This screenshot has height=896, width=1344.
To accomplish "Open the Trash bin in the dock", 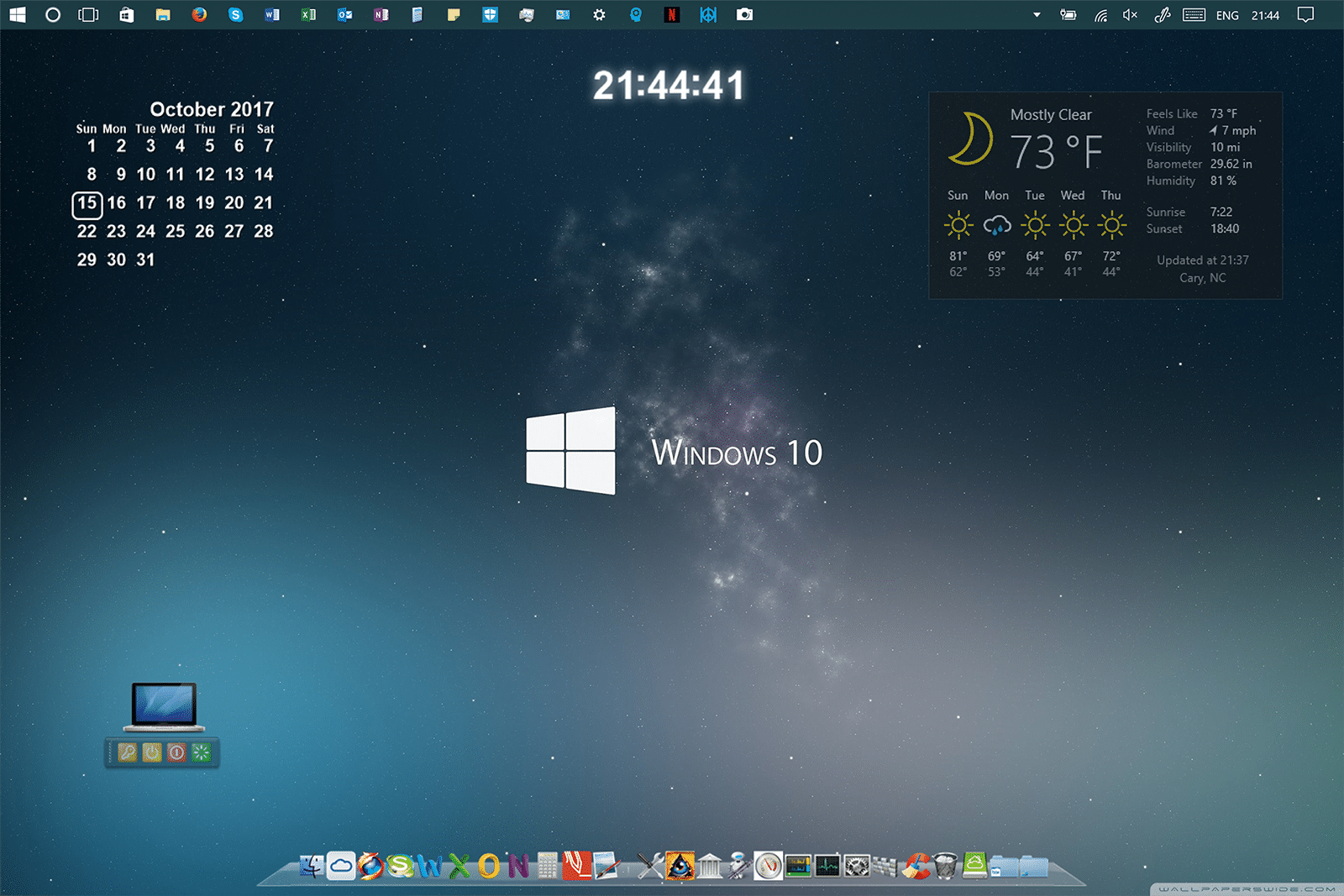I will [945, 866].
